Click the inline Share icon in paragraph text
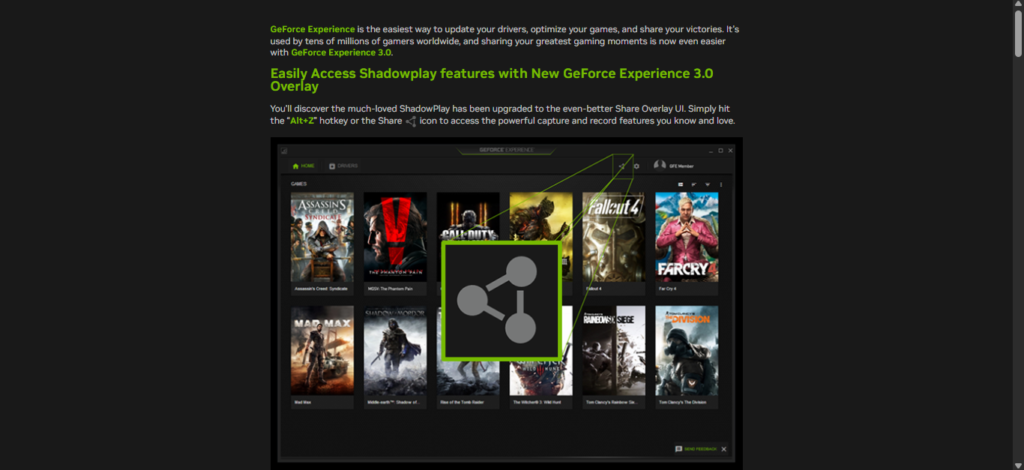This screenshot has height=470, width=1024. point(410,121)
